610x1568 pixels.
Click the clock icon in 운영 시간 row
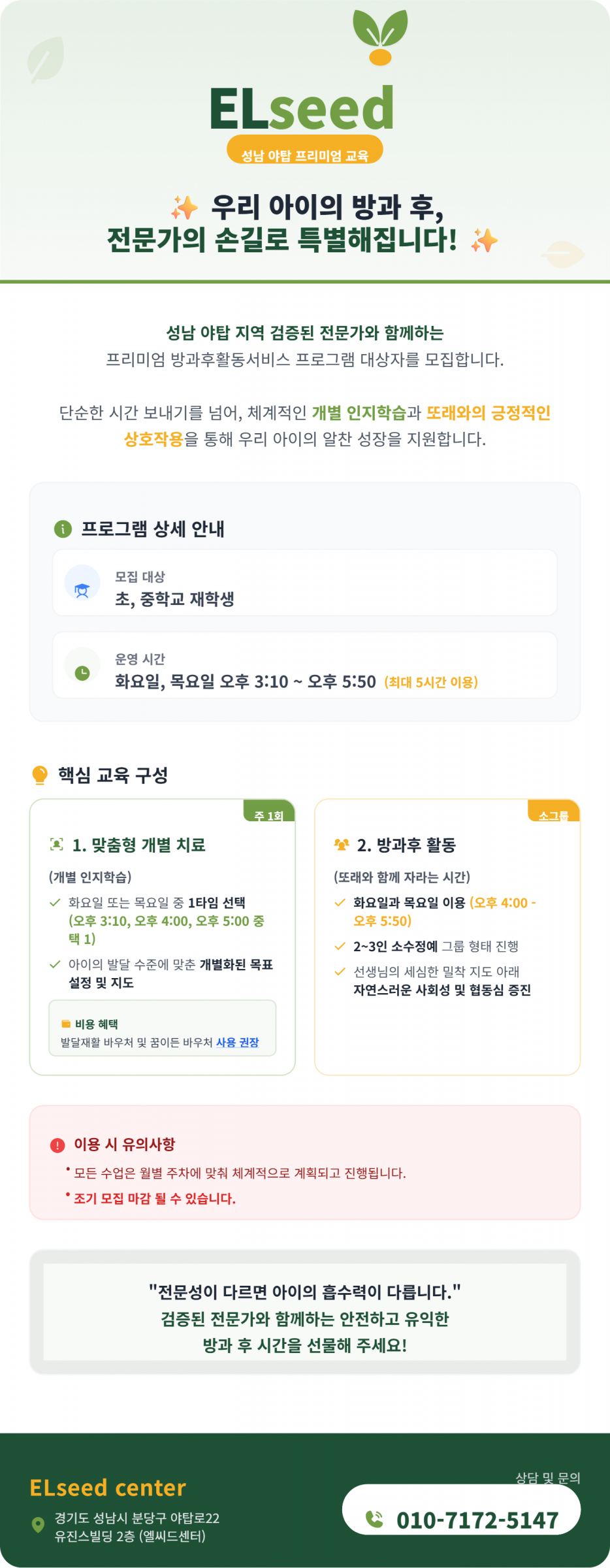(82, 672)
